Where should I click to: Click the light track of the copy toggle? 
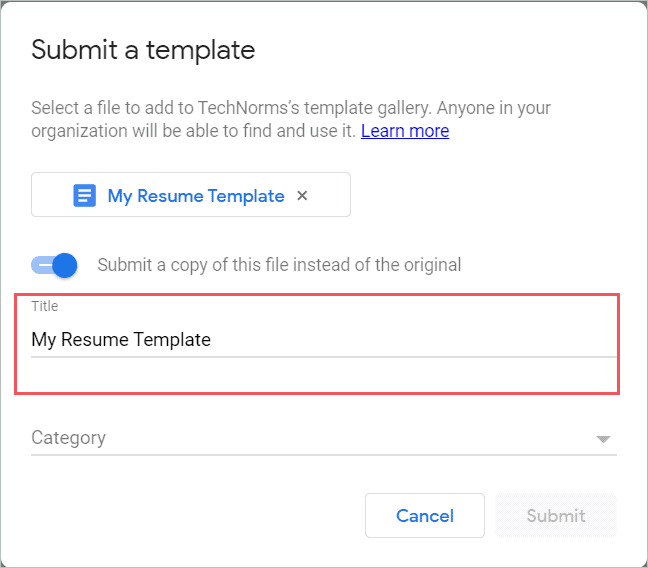40,265
